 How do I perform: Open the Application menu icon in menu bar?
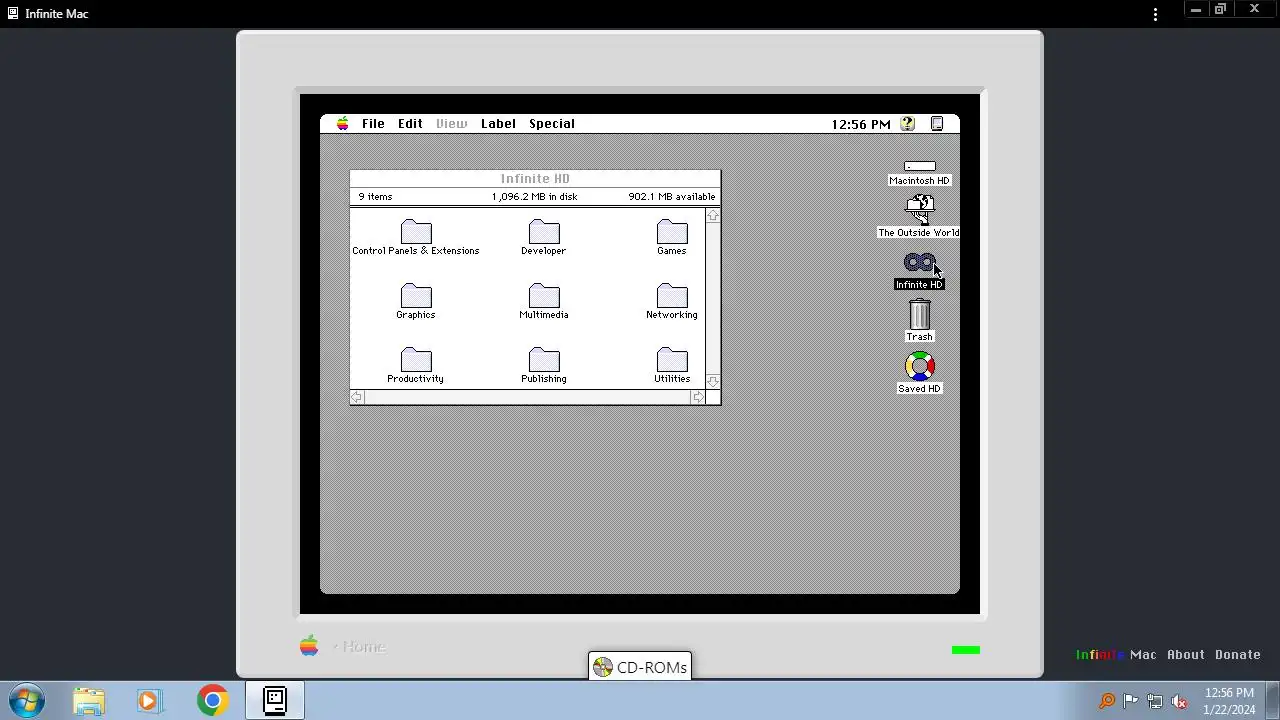pos(937,124)
